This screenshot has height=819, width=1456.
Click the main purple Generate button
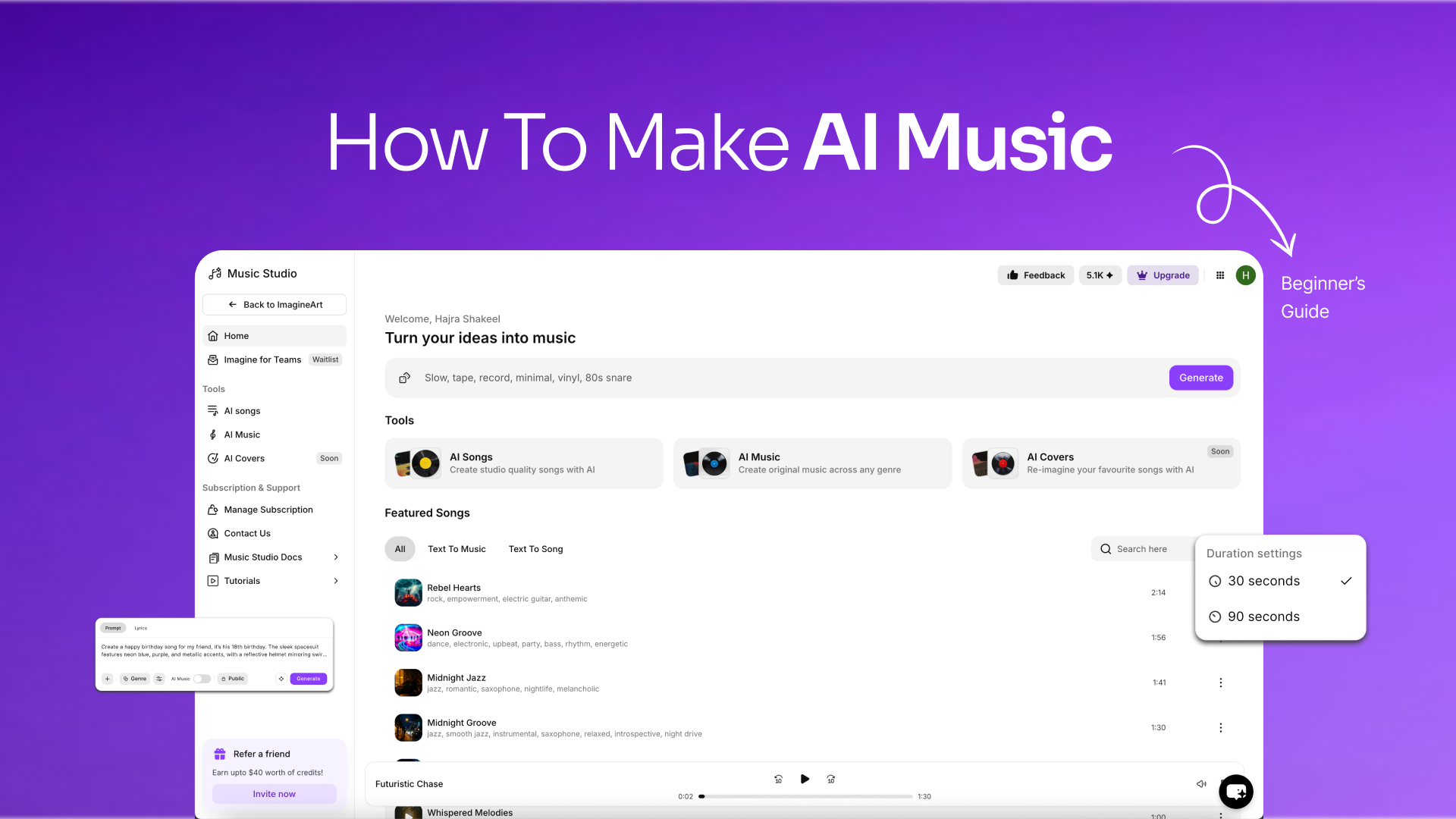coord(1201,378)
